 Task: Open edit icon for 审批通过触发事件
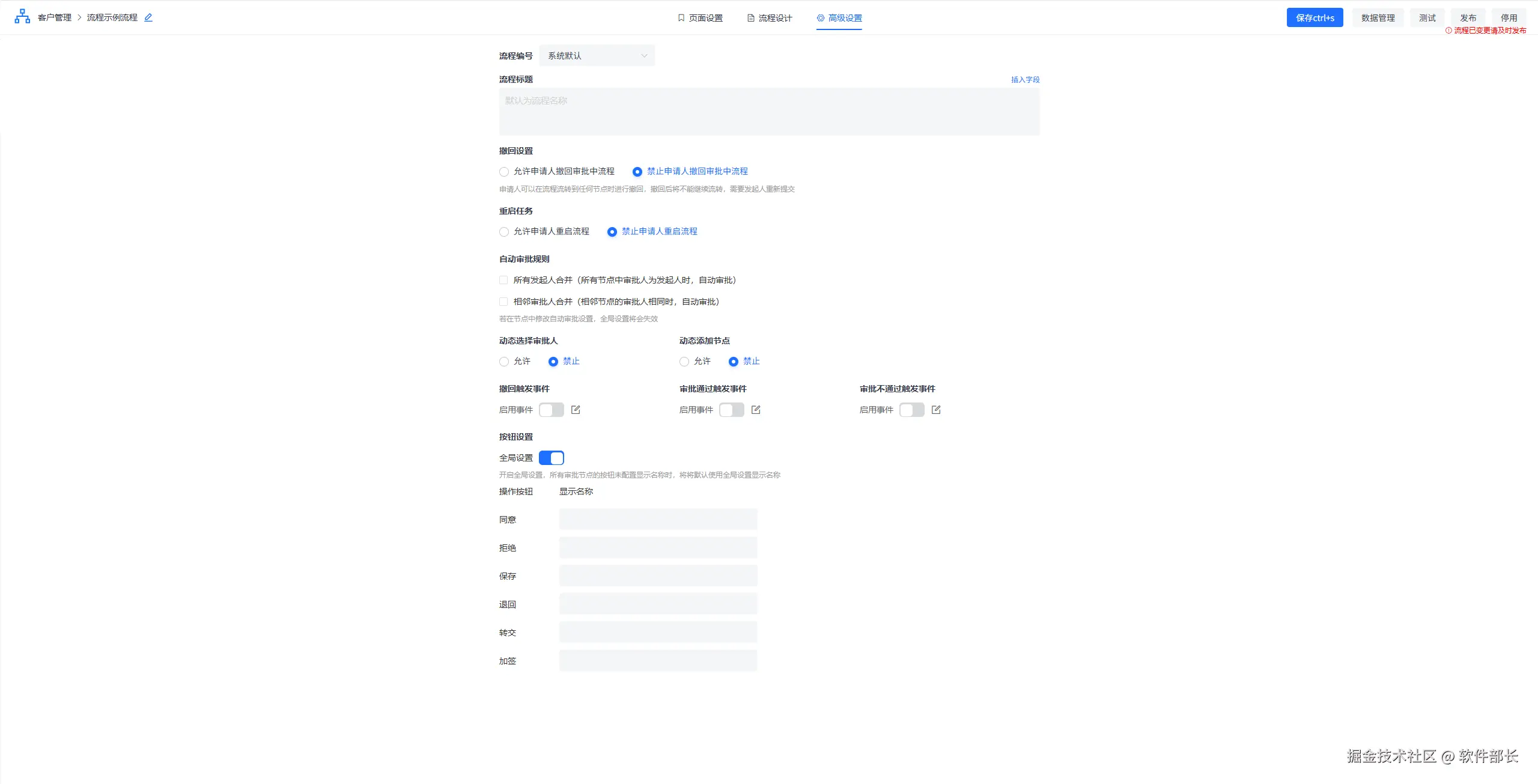[x=756, y=410]
